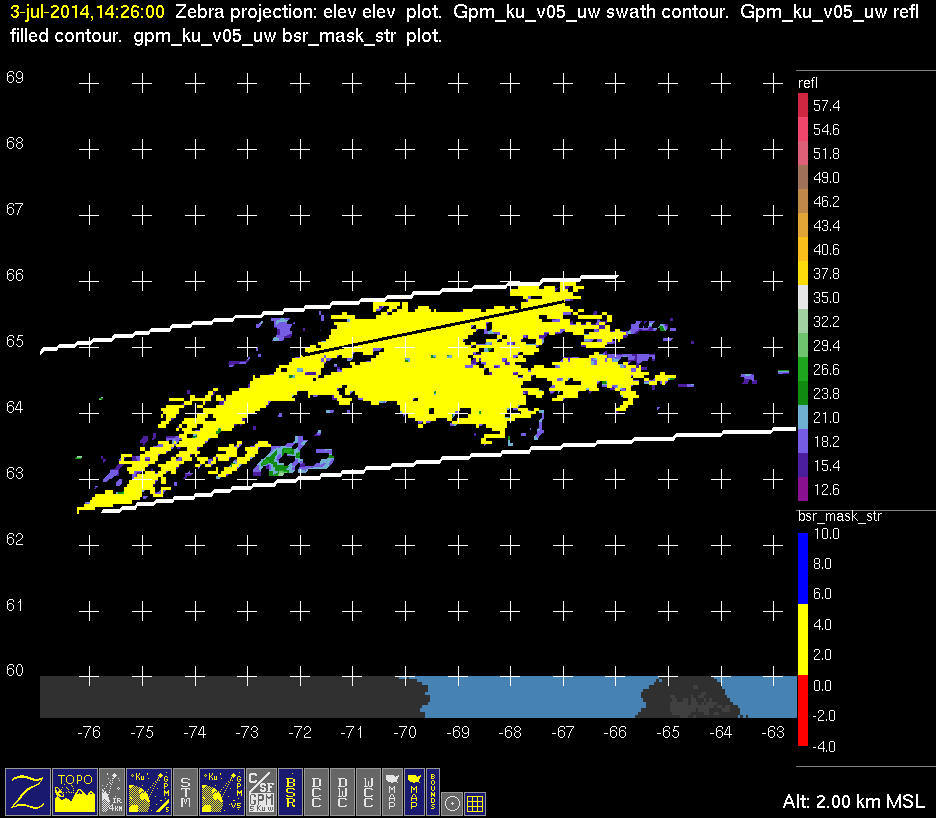936x818 pixels.
Task: Click the C/SF GPM Ku icon
Action: click(260, 791)
